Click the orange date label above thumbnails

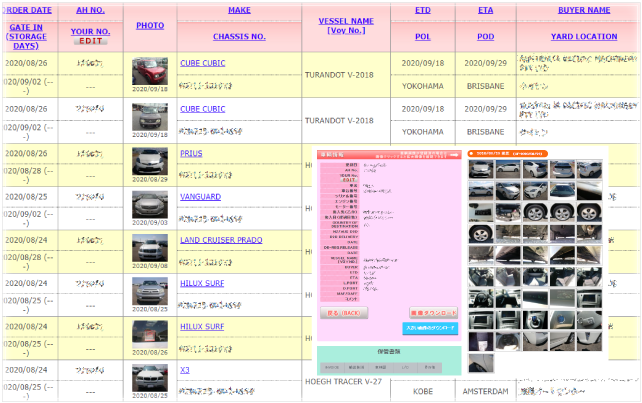508,154
